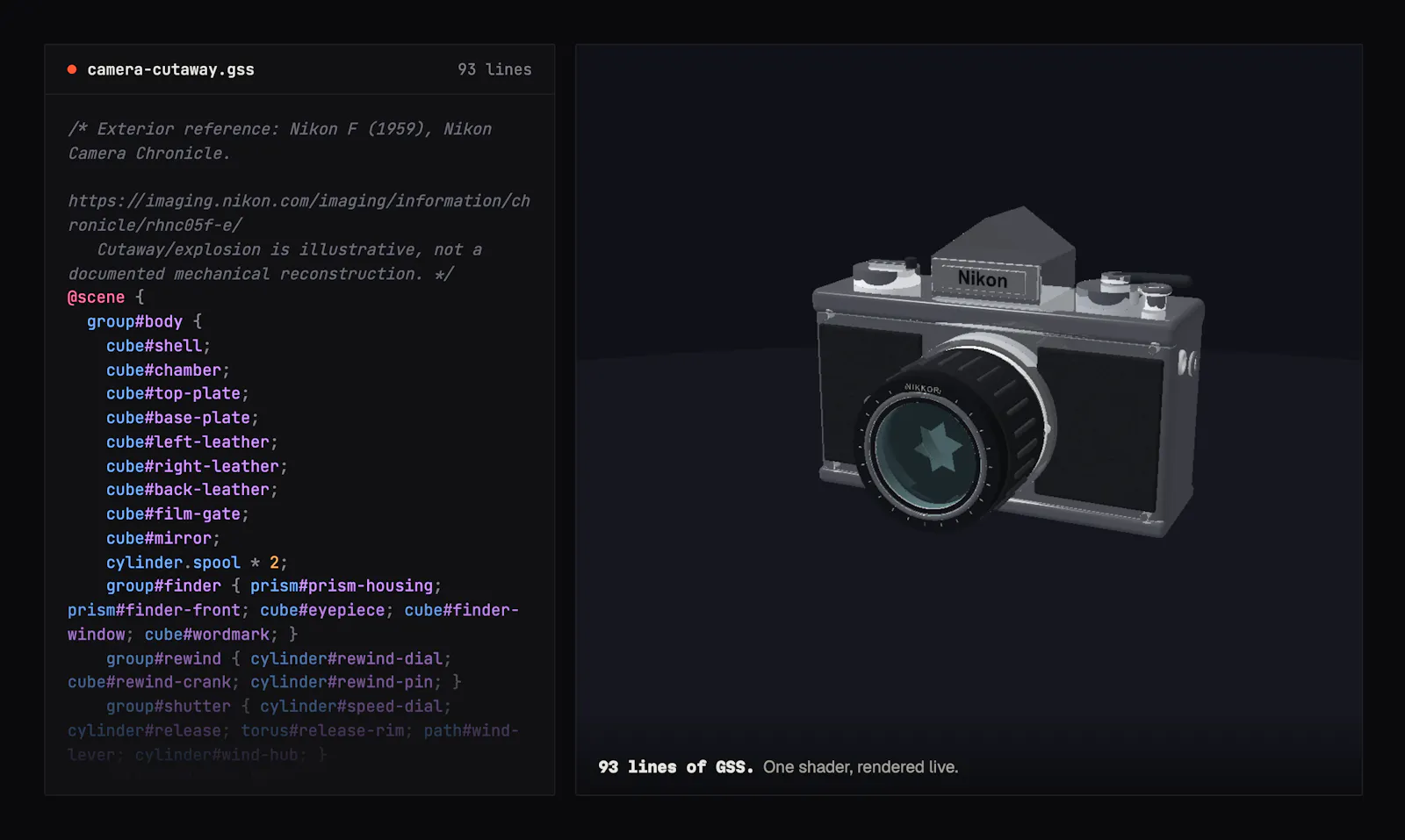This screenshot has height=840, width=1405.
Task: Click 'group#finder' in the code
Action: point(163,585)
